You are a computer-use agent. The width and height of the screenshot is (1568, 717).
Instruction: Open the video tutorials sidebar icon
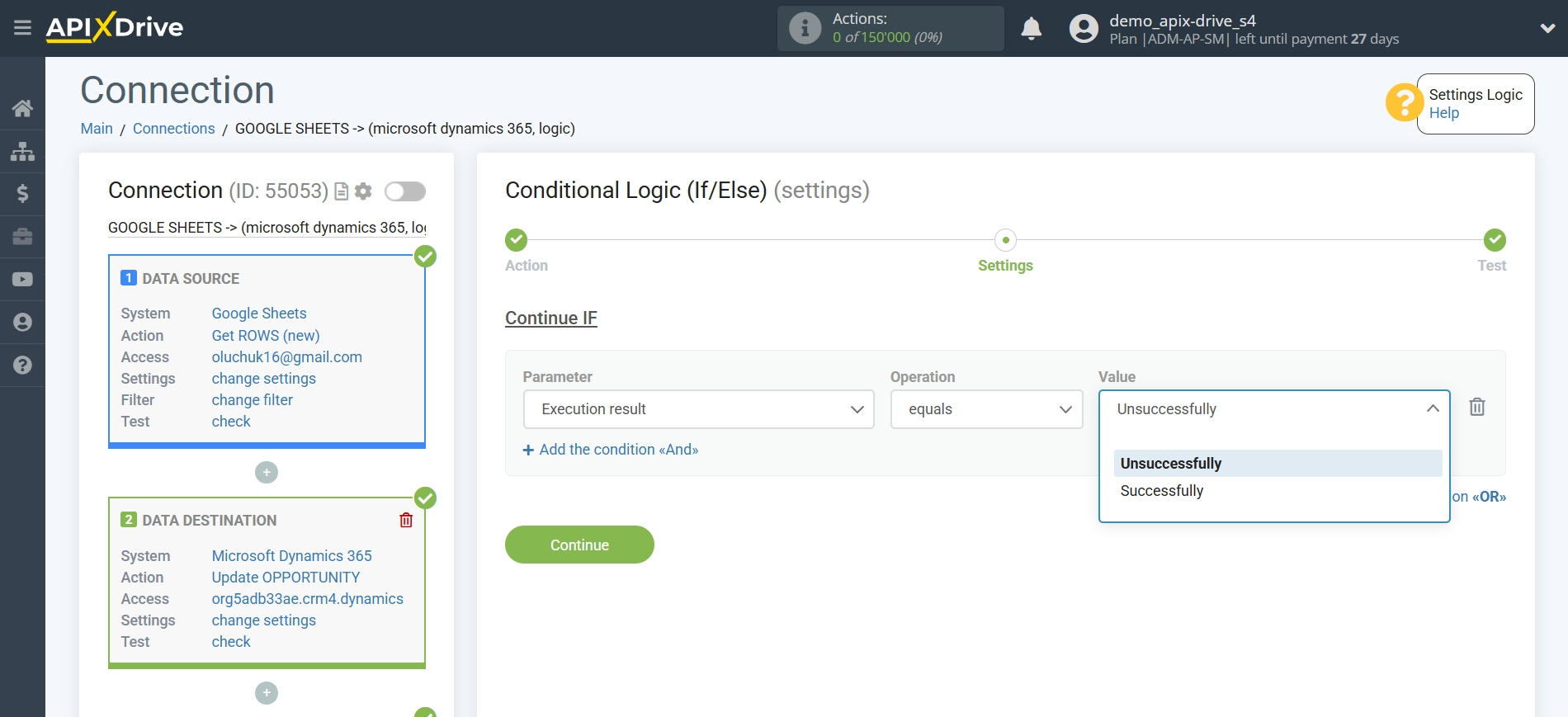[22, 280]
